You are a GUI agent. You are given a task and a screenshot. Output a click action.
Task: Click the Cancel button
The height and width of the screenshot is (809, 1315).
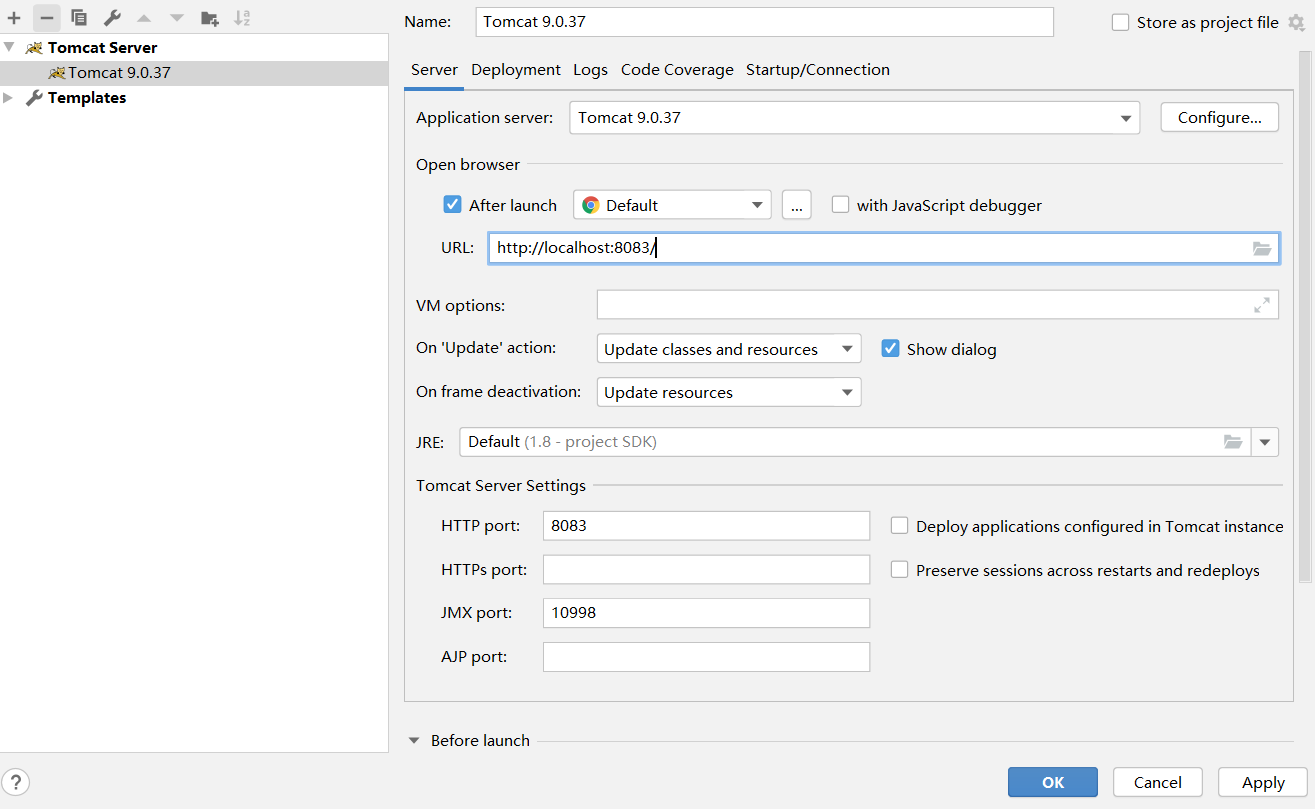click(1158, 782)
